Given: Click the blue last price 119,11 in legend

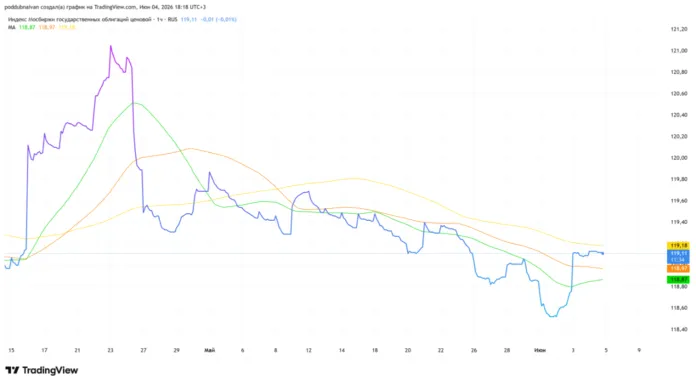Looking at the screenshot, I should [189, 20].
